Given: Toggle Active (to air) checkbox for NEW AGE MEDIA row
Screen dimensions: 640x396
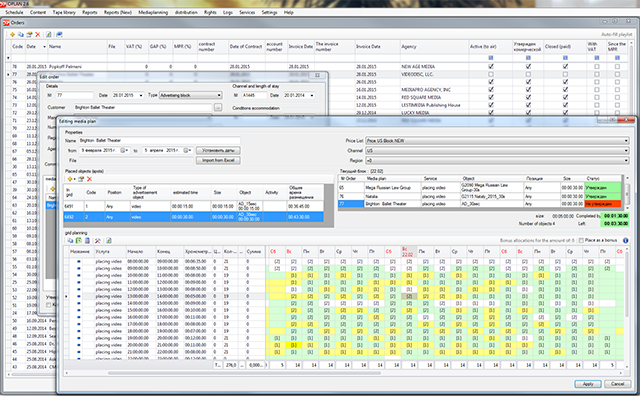Looking at the screenshot, I should 491,66.
